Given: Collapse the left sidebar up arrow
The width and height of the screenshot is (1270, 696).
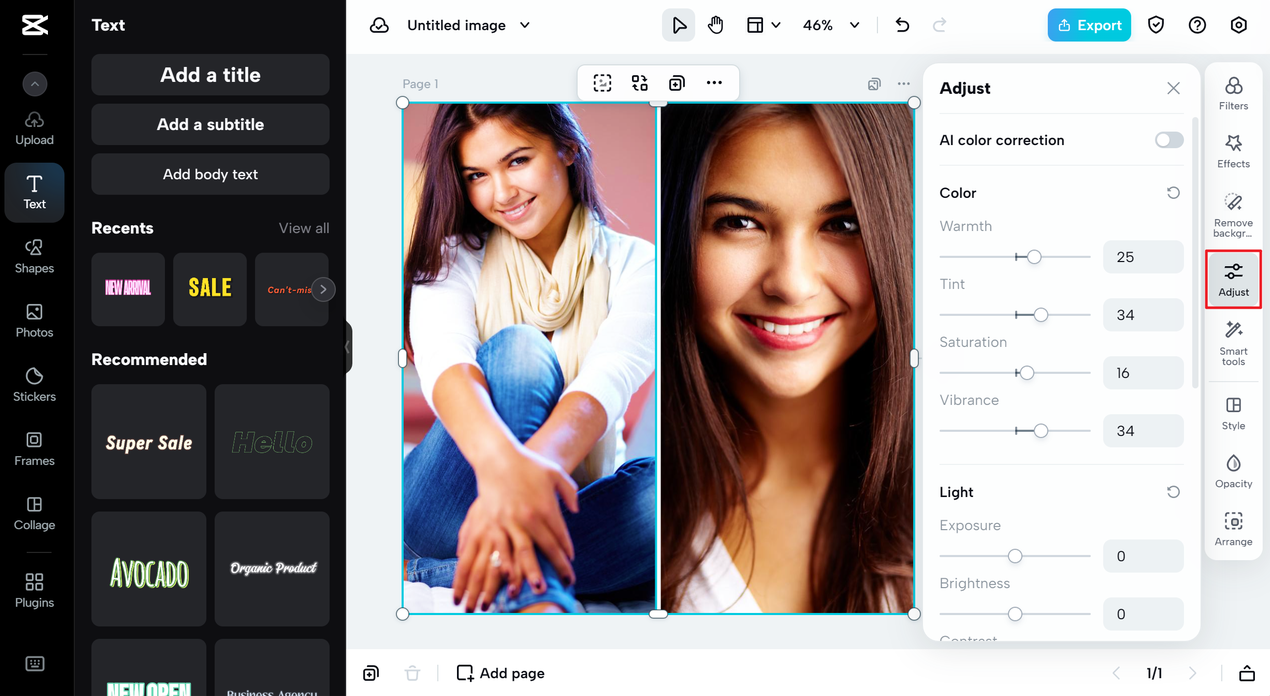Looking at the screenshot, I should [x=35, y=84].
